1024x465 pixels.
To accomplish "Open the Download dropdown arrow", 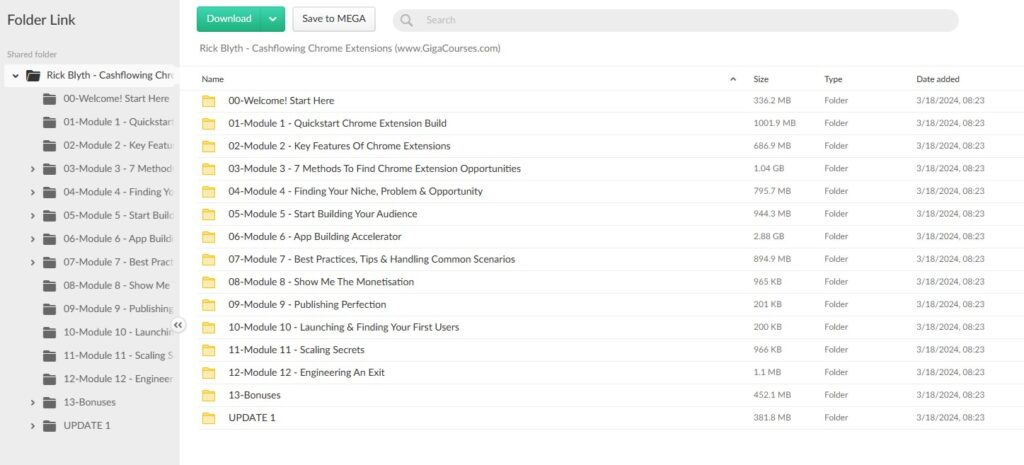I will [273, 19].
